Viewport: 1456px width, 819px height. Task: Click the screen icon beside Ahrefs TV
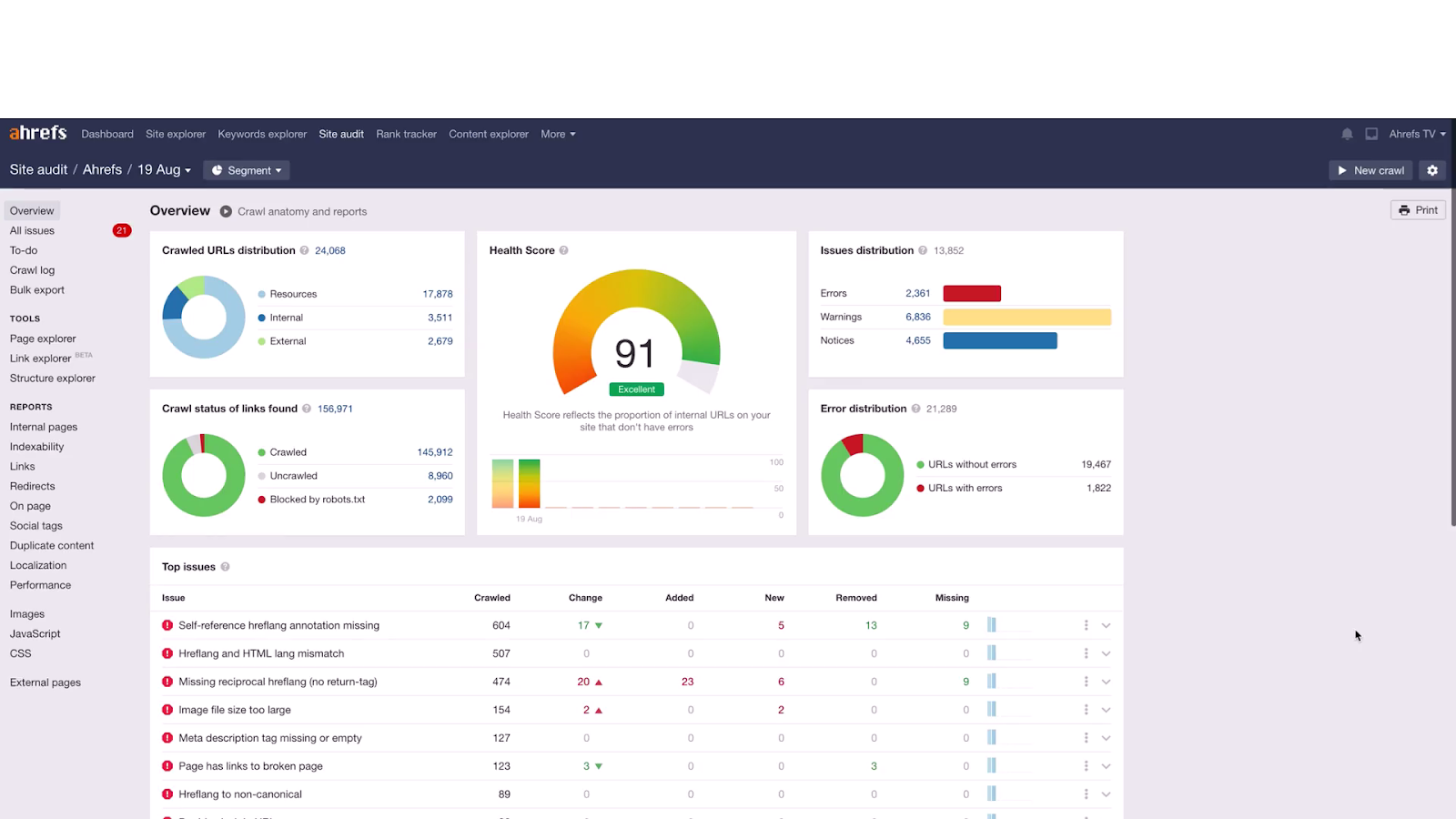point(1371,134)
